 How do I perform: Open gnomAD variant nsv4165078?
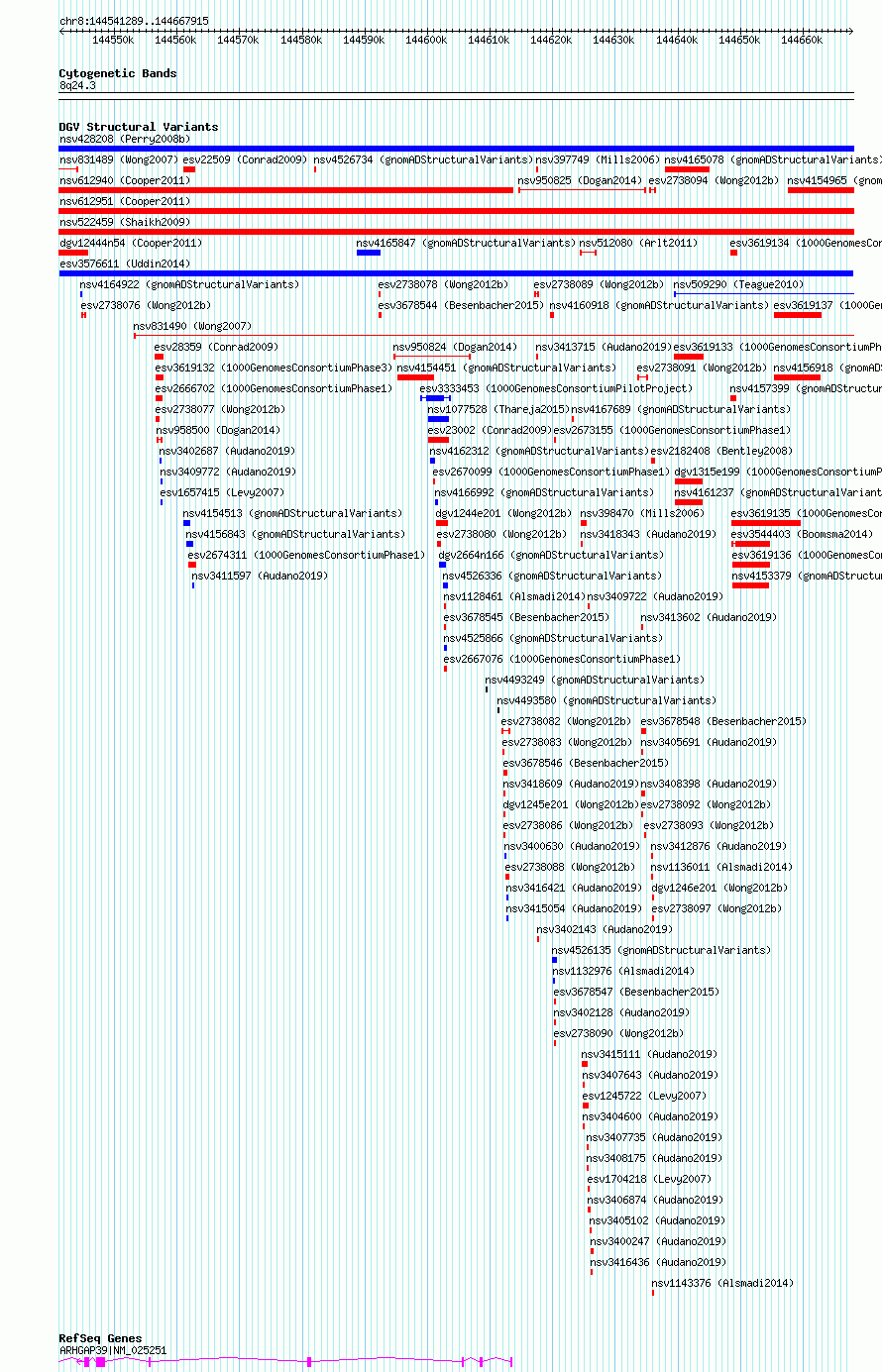pos(773,159)
